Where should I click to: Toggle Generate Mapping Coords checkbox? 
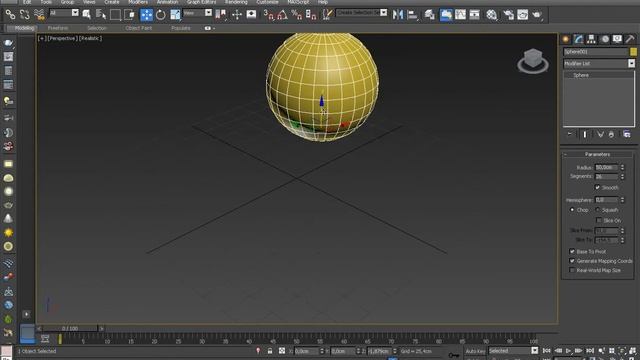pyautogui.click(x=572, y=261)
